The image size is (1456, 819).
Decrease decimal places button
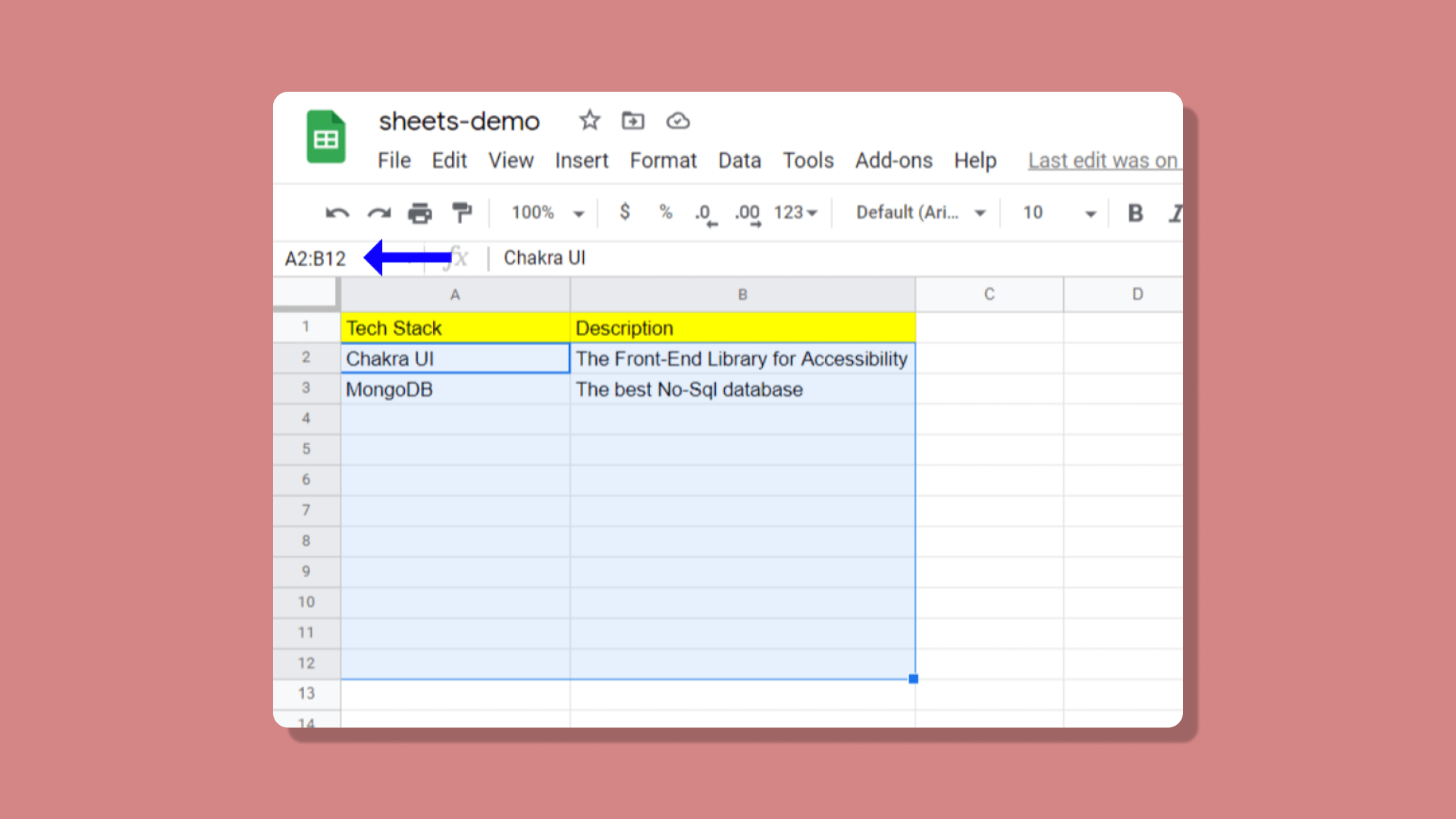(x=705, y=214)
